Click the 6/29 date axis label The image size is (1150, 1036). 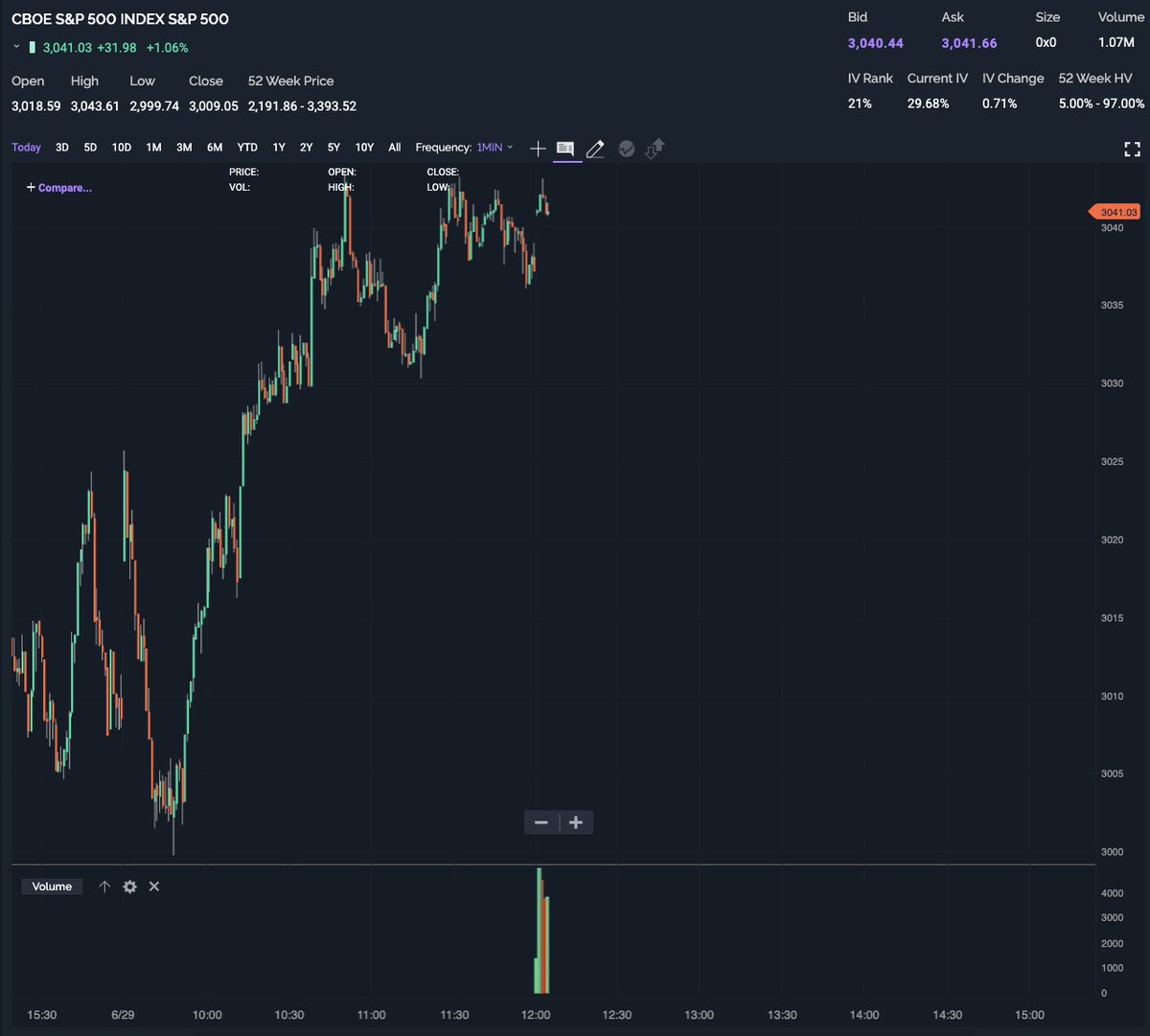click(123, 1015)
